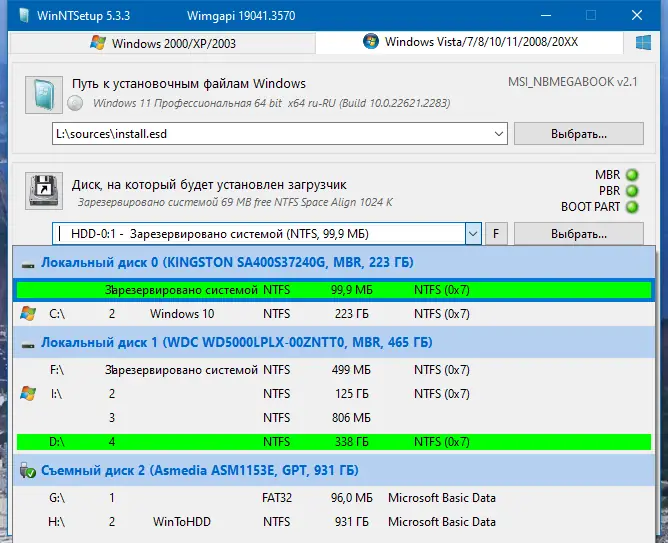Switch to Windows 2000/XP/2003 tab
The height and width of the screenshot is (543, 668).
(162, 43)
